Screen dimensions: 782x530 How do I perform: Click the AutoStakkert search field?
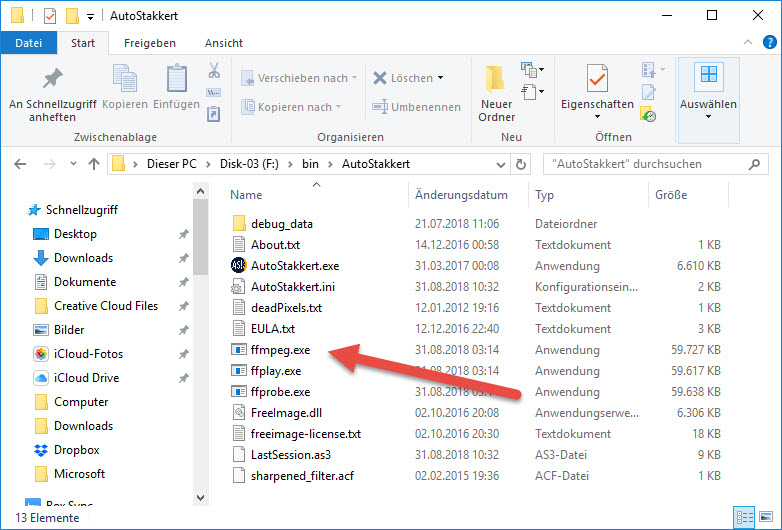pyautogui.click(x=650, y=164)
